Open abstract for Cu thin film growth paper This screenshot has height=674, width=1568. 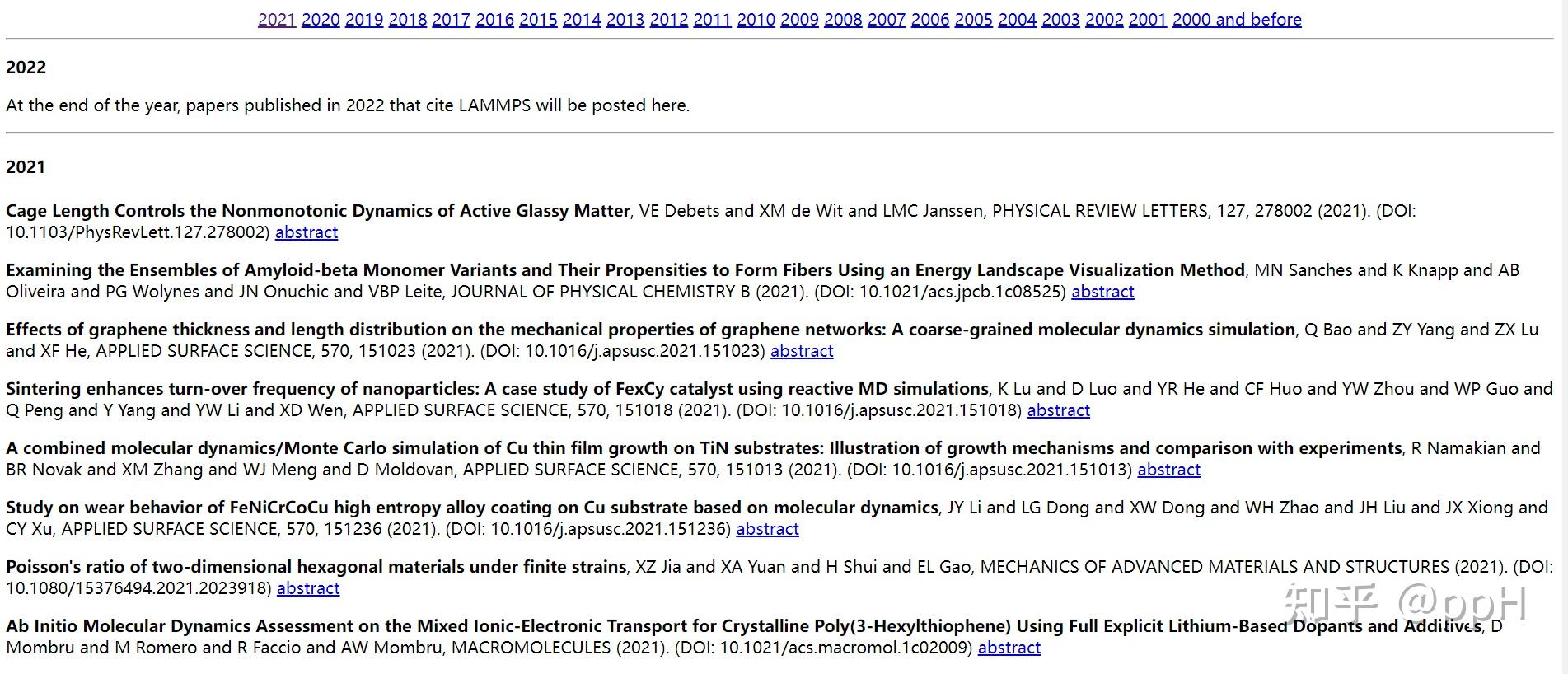pos(1168,470)
